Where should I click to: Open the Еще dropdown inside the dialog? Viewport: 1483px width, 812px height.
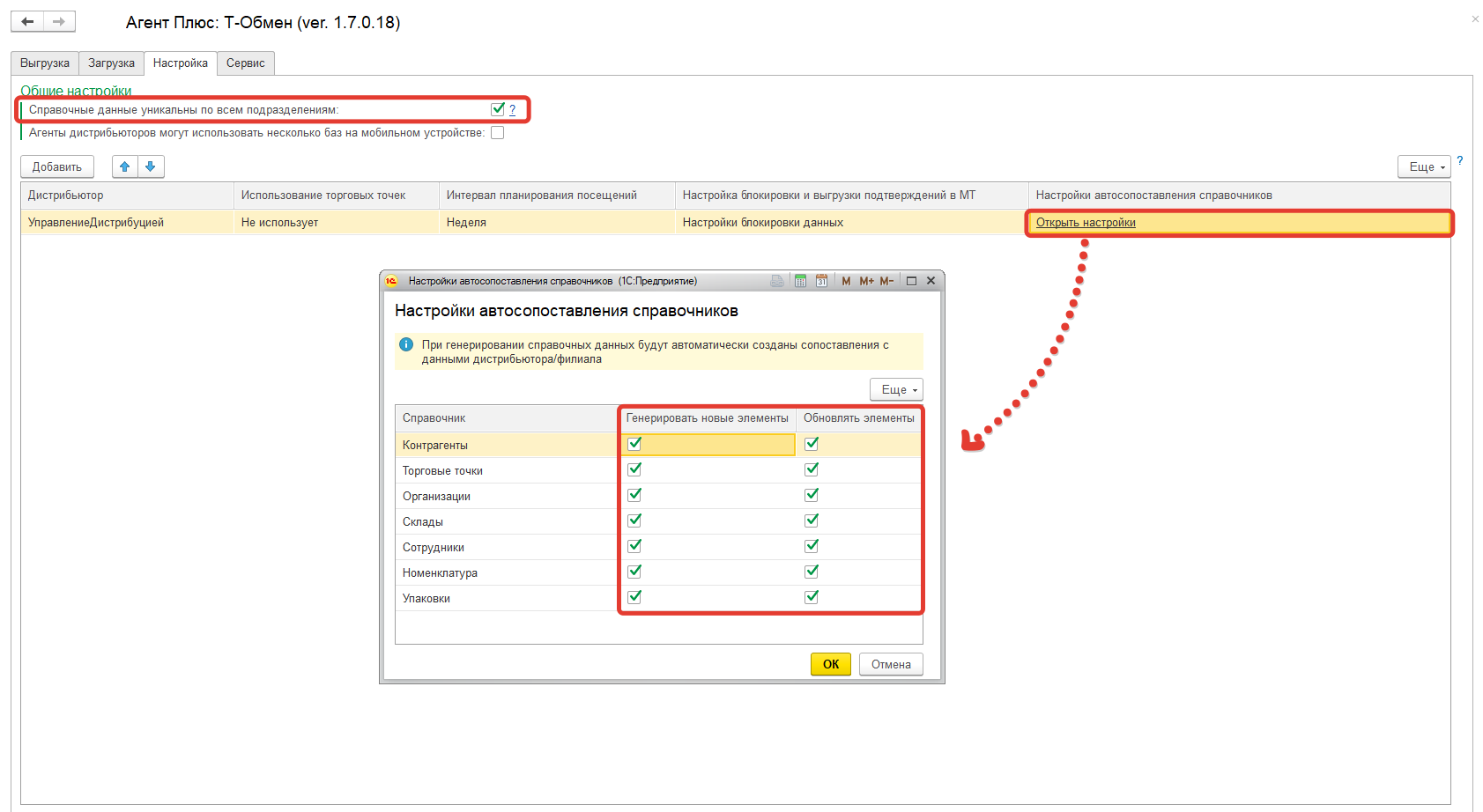pyautogui.click(x=896, y=389)
